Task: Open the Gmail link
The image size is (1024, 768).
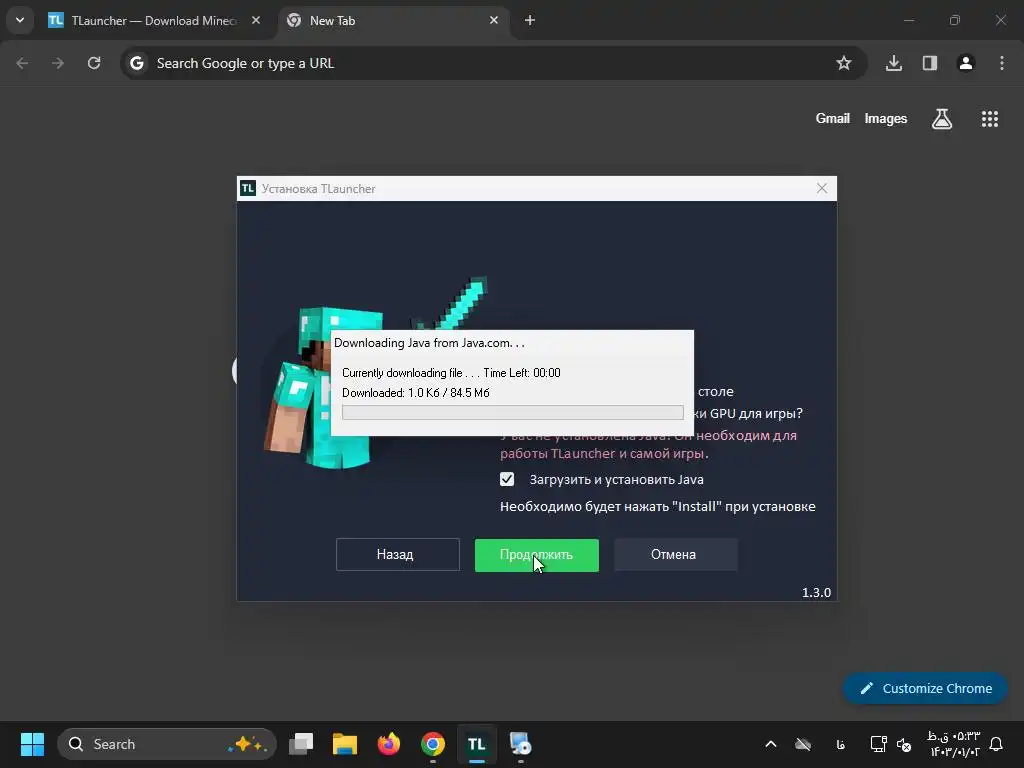Action: coord(833,118)
